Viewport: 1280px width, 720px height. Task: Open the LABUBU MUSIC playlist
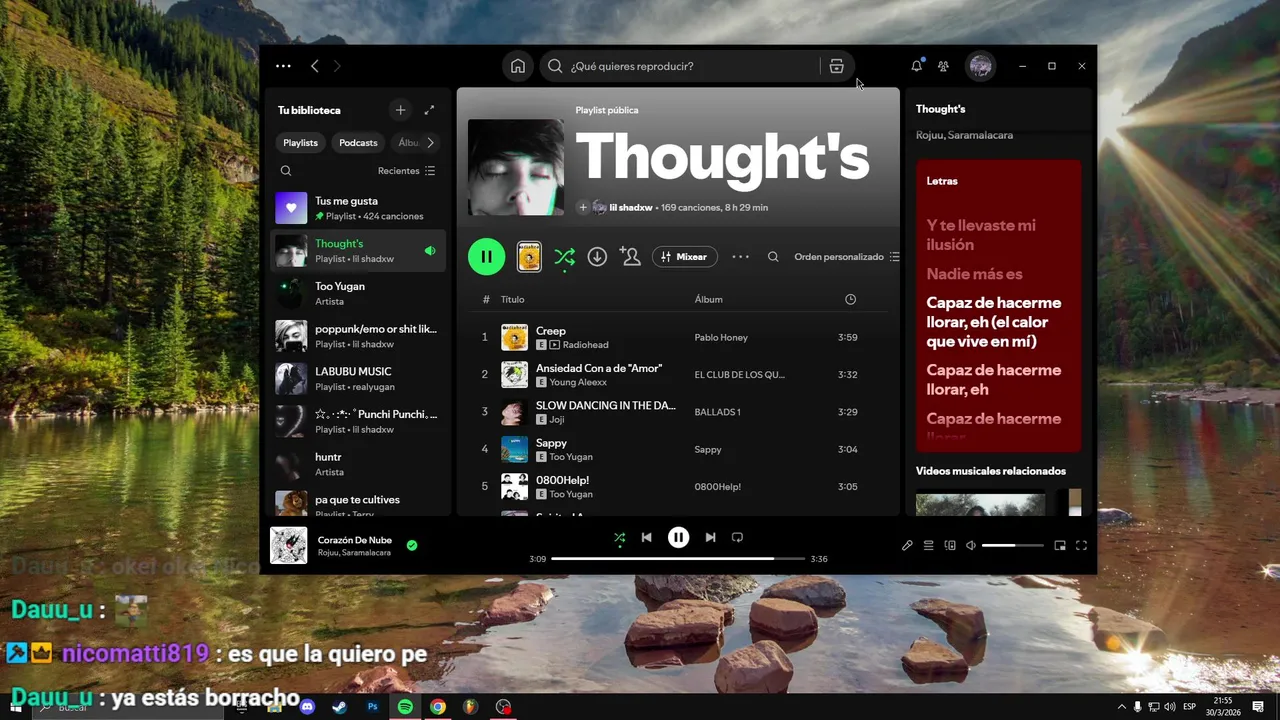click(358, 379)
